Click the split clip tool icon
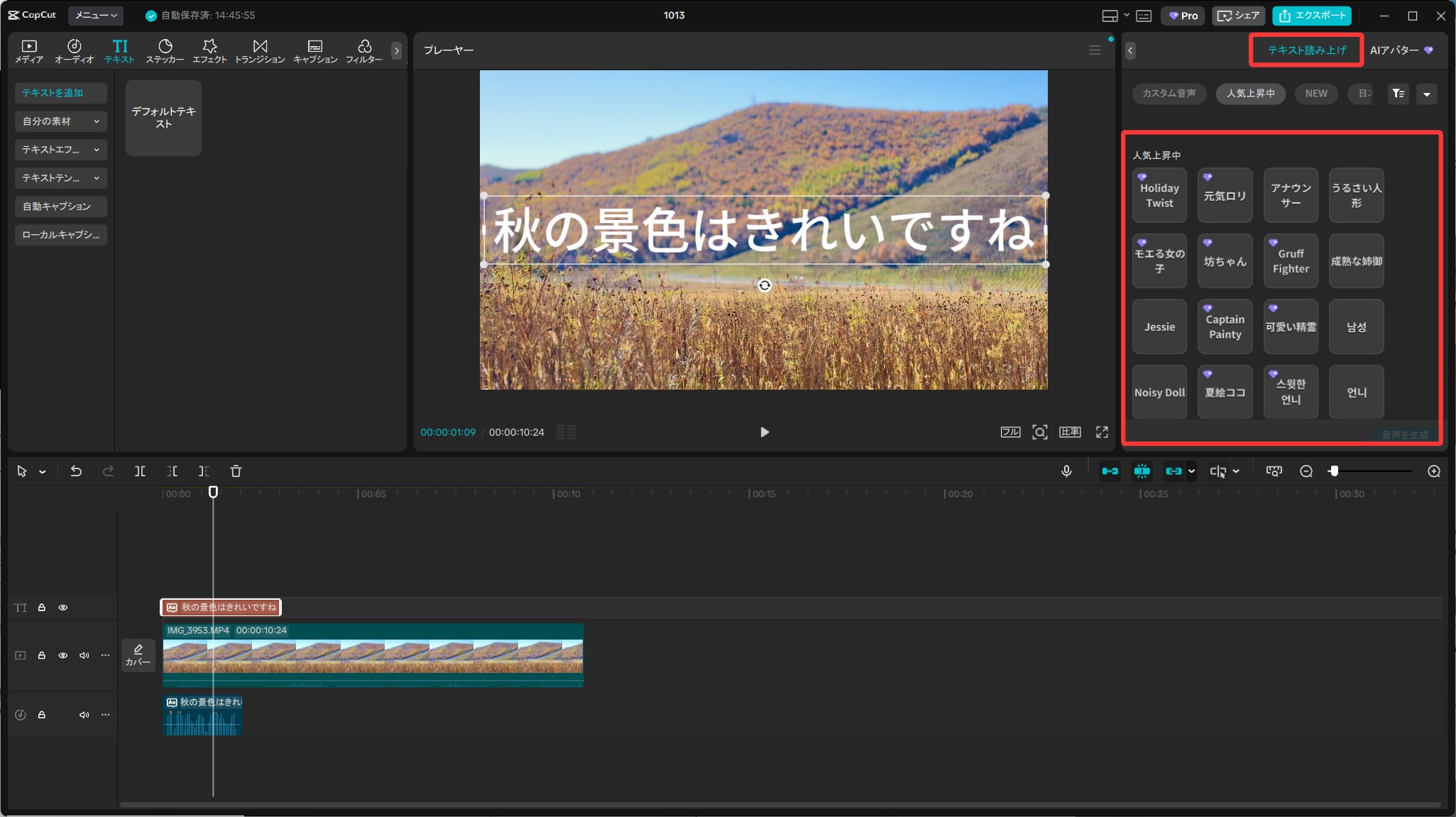This screenshot has width=1456, height=817. [x=140, y=471]
